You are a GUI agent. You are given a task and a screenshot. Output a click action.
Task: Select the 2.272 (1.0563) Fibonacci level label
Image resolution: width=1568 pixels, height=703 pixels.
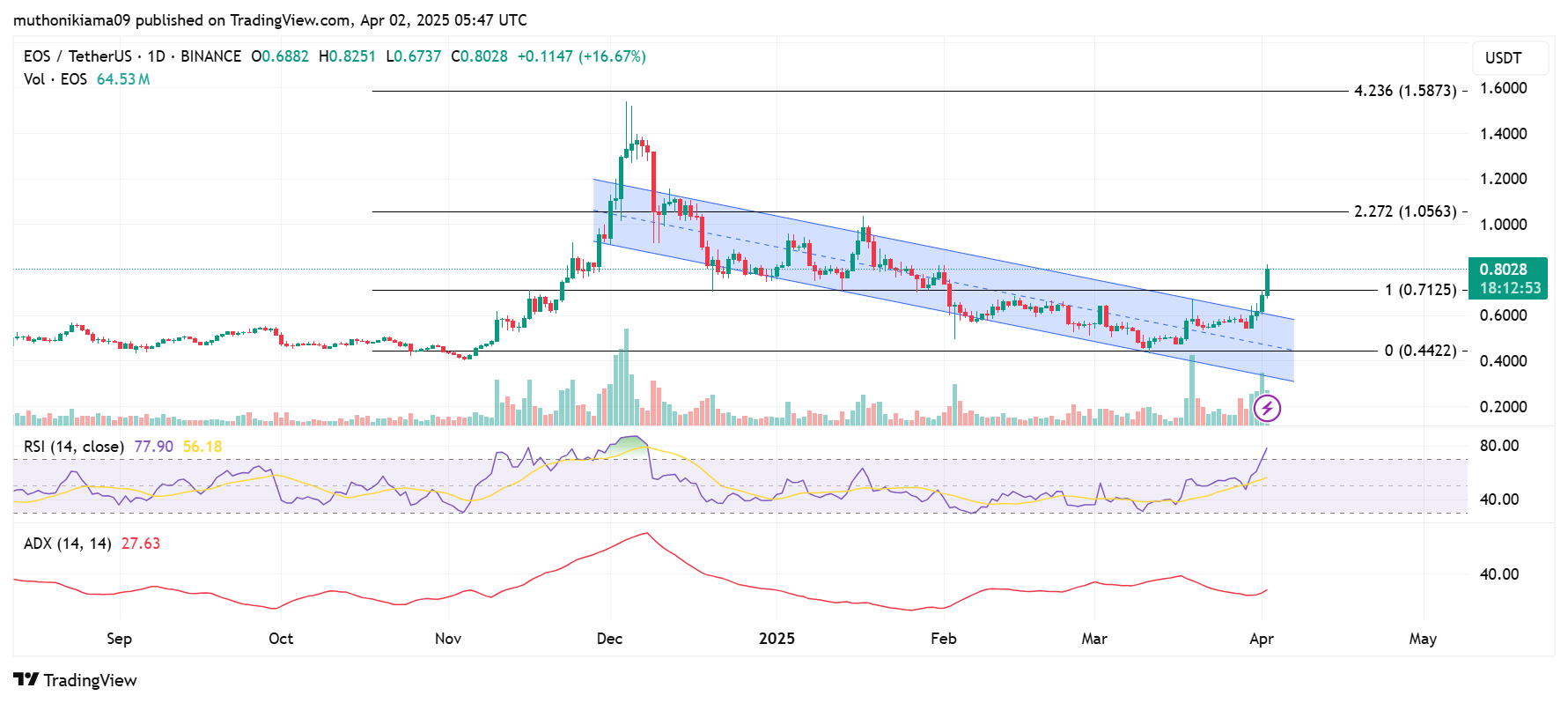(1405, 211)
